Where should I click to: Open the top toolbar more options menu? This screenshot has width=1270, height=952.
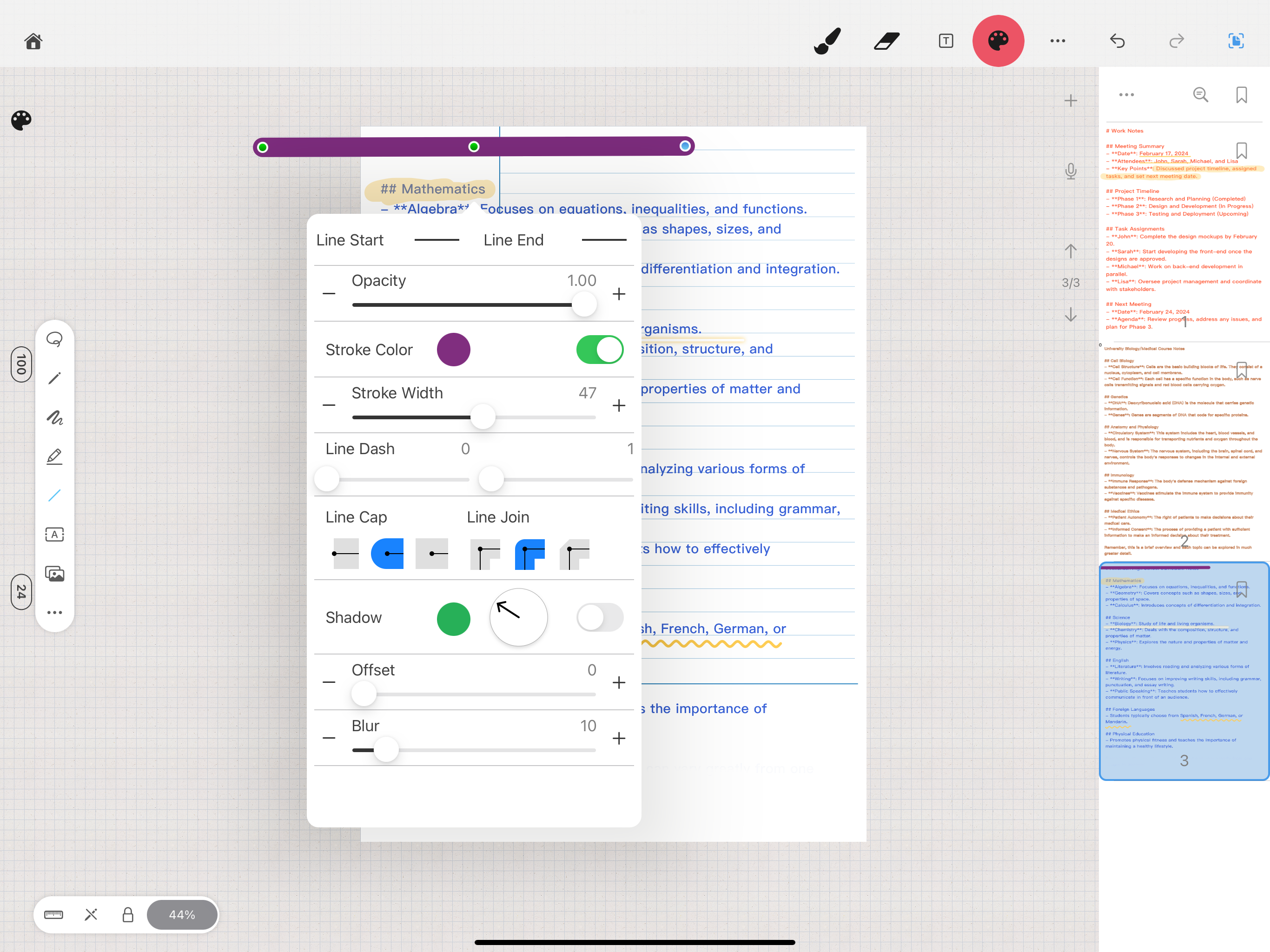pyautogui.click(x=1058, y=41)
